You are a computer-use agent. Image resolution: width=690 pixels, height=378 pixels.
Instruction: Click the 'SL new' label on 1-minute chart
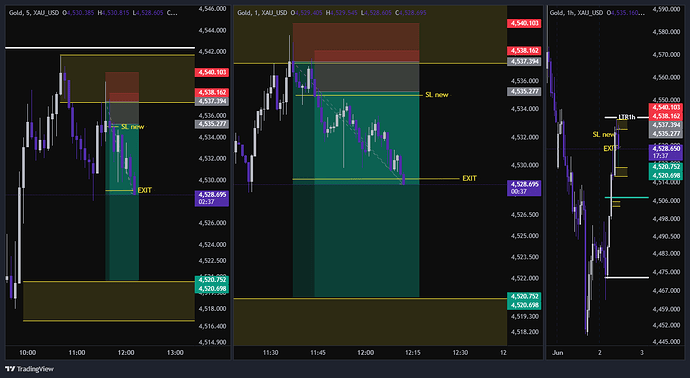tap(437, 95)
